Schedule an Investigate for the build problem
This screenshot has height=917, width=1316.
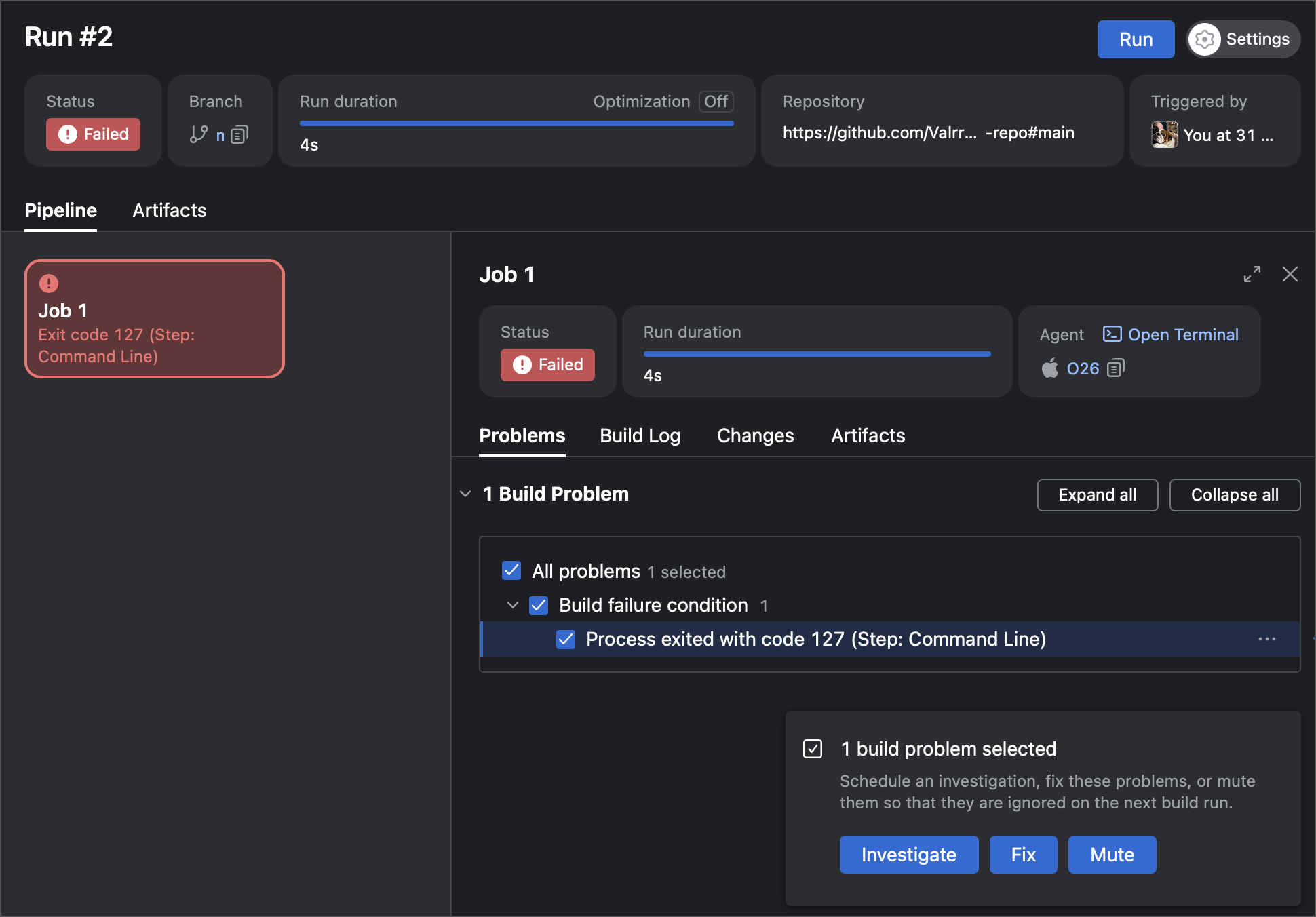[909, 855]
